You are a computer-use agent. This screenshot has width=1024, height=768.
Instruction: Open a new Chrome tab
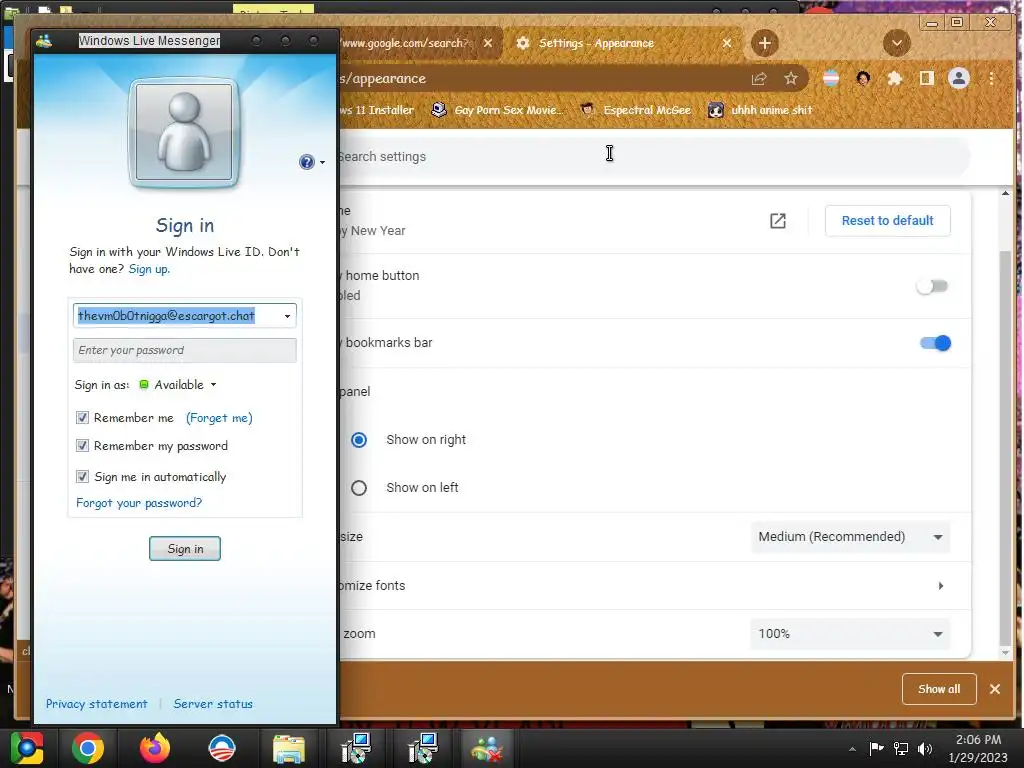(x=765, y=43)
